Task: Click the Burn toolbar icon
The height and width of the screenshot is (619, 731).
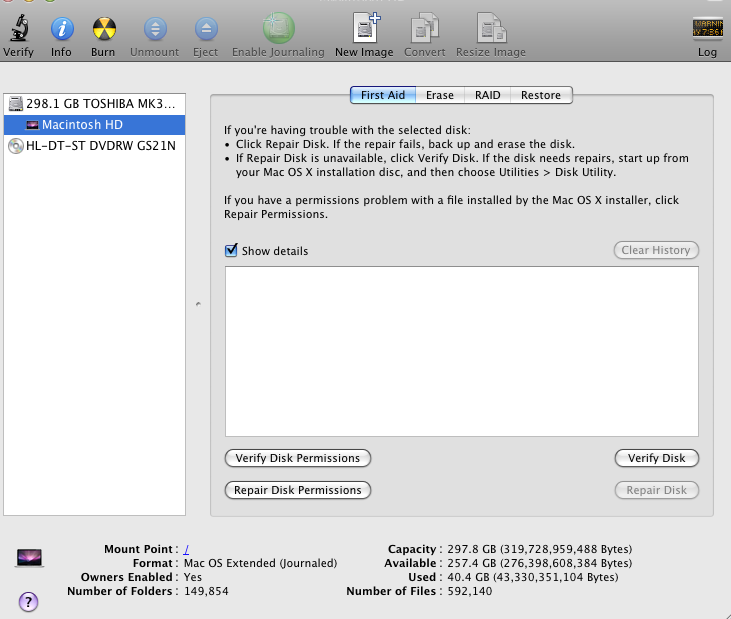Action: [103, 29]
